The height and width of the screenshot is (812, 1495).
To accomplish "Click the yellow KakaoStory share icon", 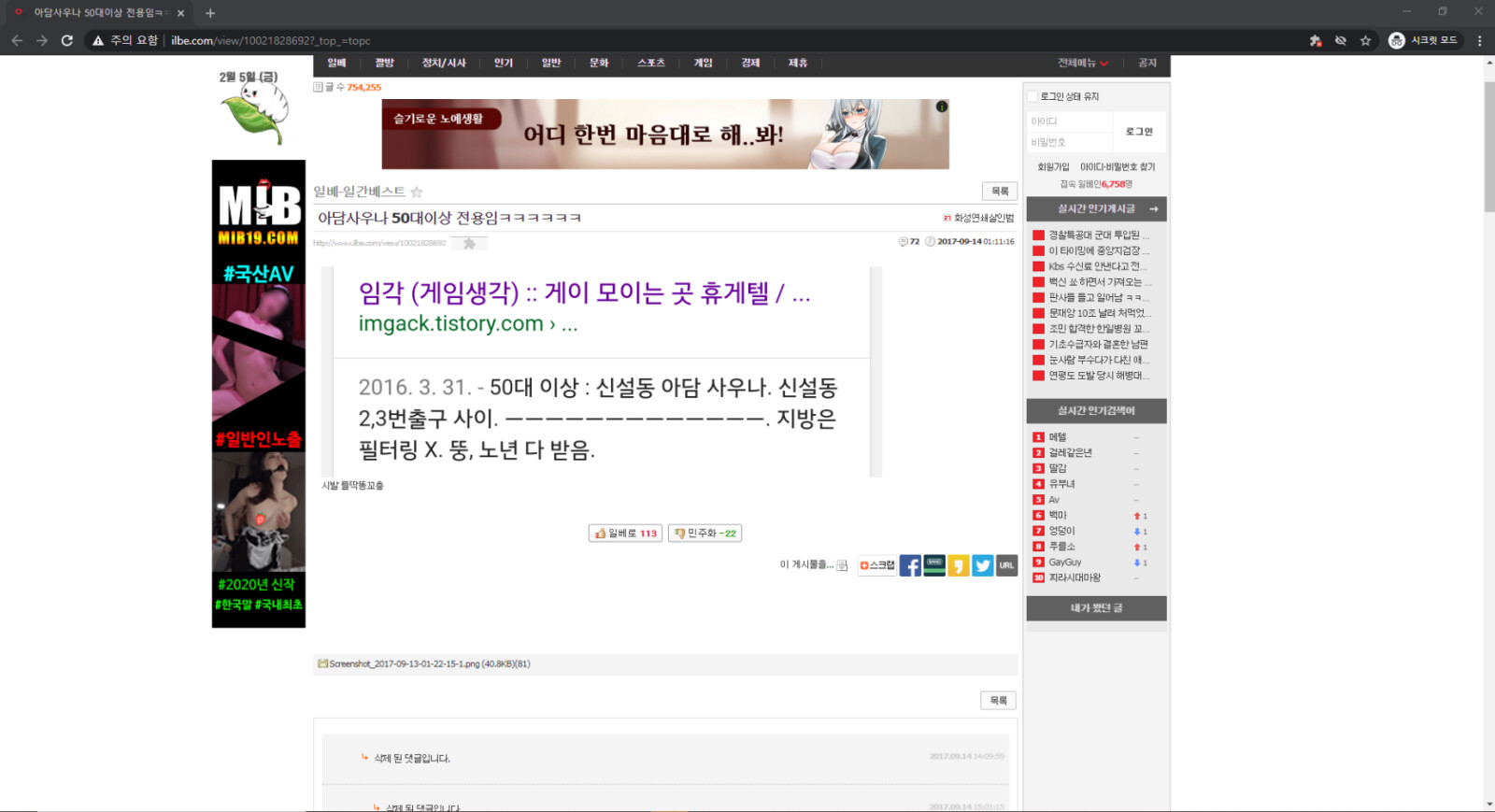I will 958,565.
